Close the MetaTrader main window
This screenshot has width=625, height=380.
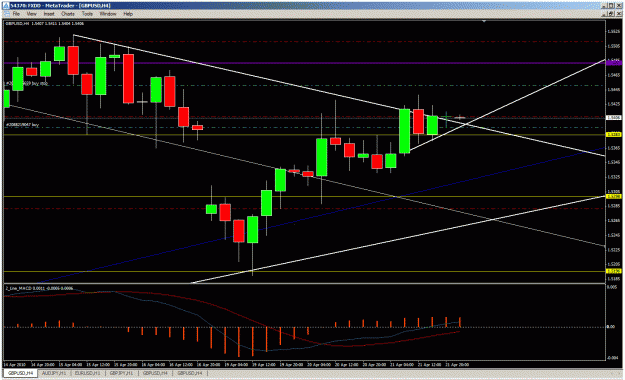coord(618,6)
